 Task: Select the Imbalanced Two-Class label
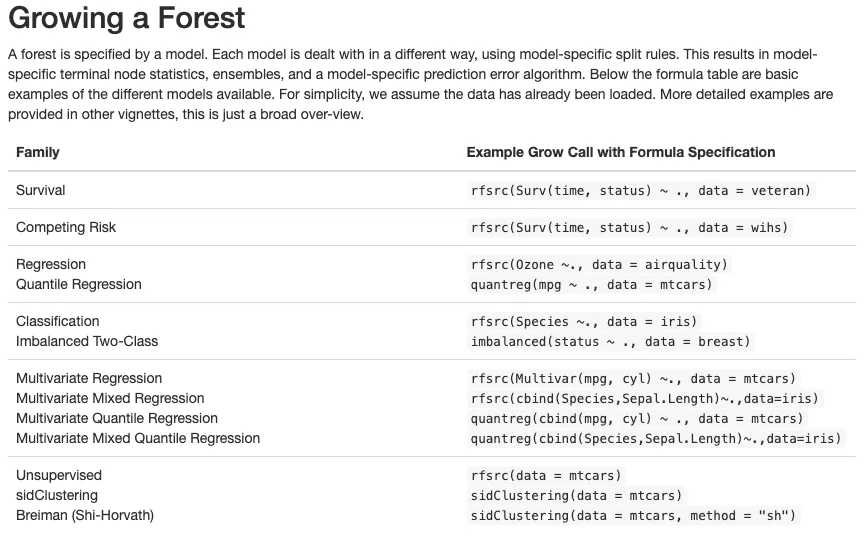[87, 341]
